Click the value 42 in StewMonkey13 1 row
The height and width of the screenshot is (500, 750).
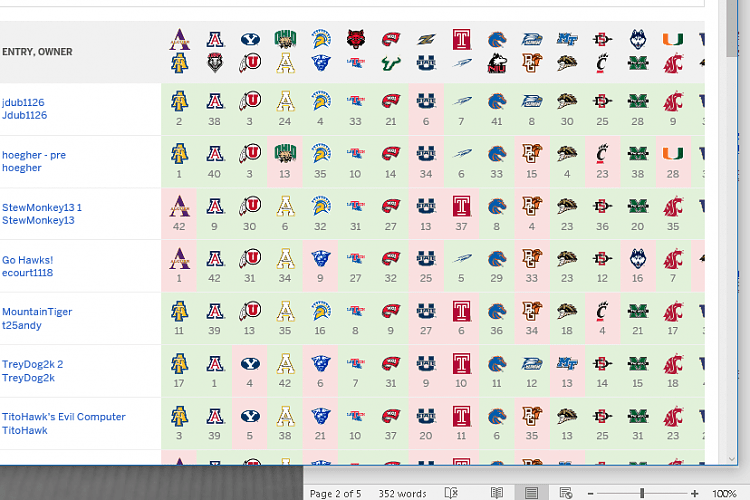tap(179, 226)
